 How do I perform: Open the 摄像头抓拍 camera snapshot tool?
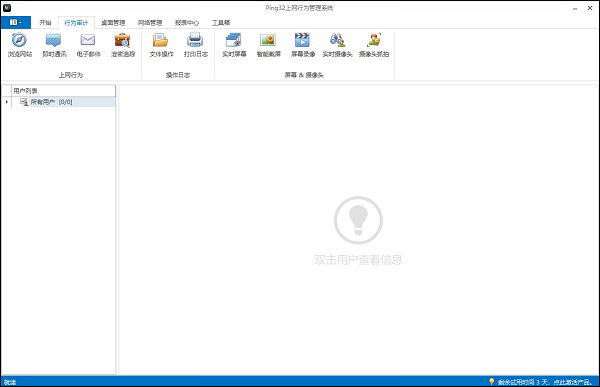(374, 45)
